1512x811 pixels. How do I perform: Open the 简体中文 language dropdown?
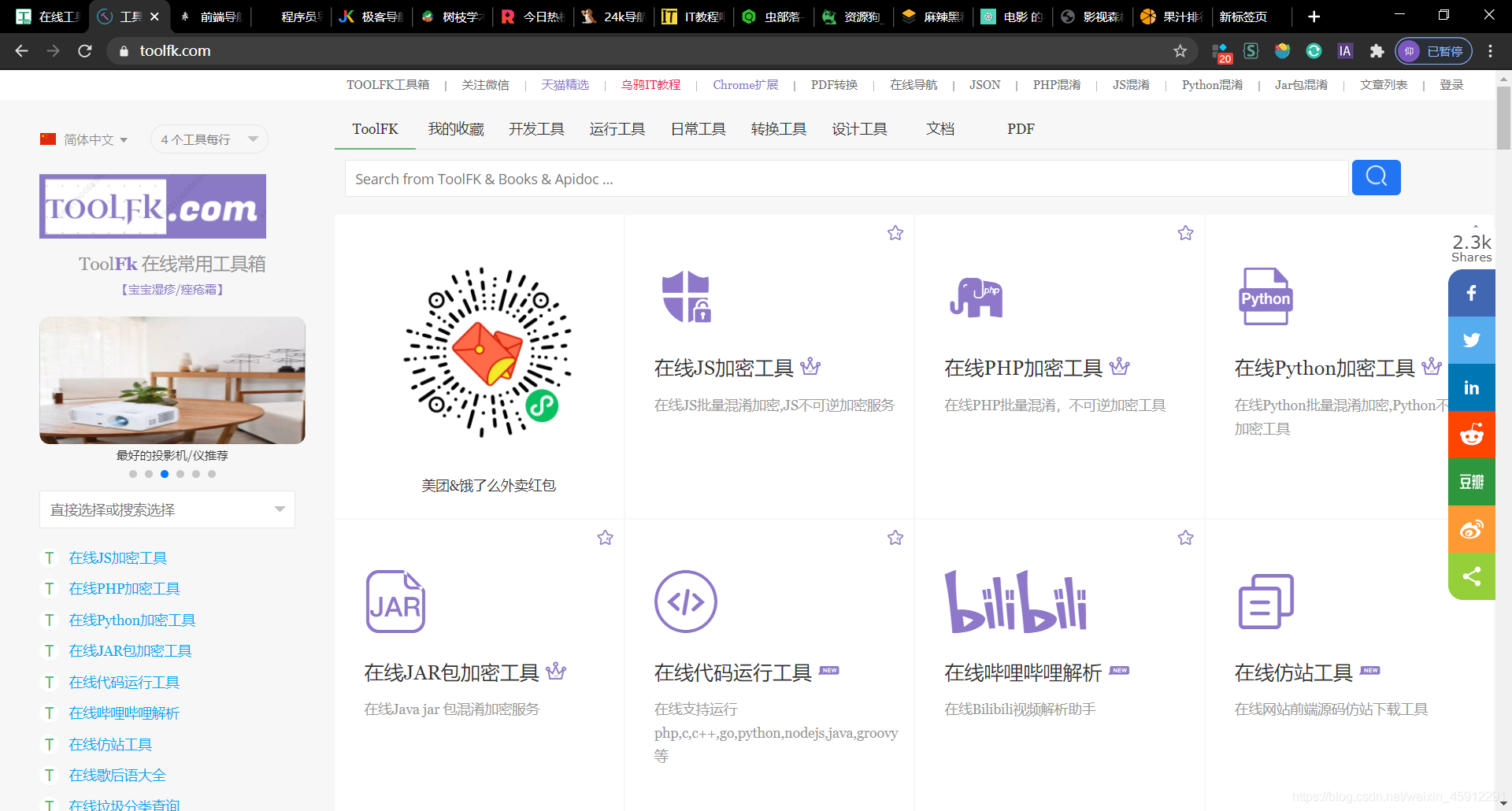84,139
